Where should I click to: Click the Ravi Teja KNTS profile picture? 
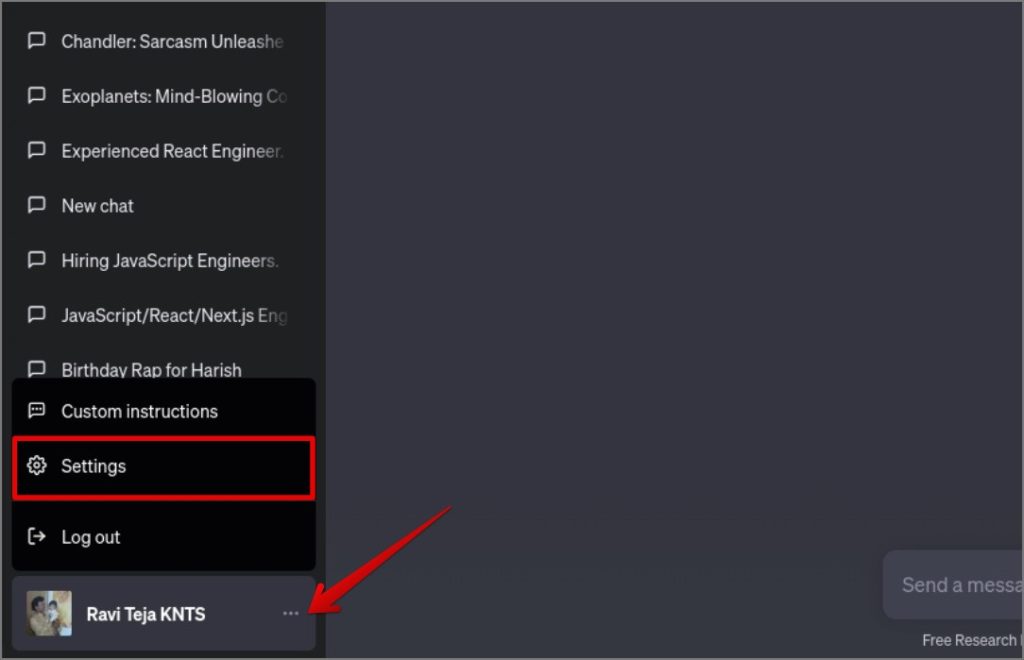(x=49, y=614)
